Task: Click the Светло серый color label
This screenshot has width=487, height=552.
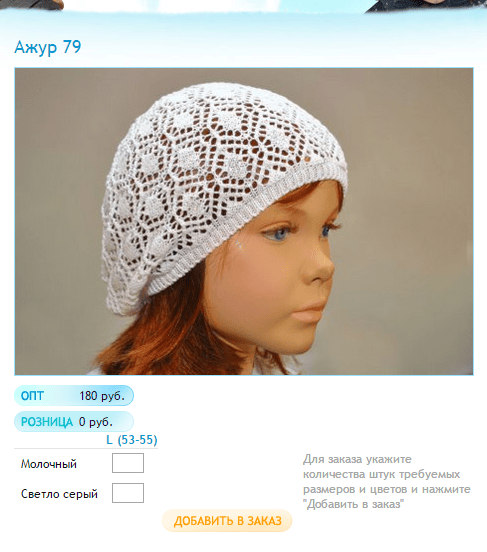Action: coord(59,494)
